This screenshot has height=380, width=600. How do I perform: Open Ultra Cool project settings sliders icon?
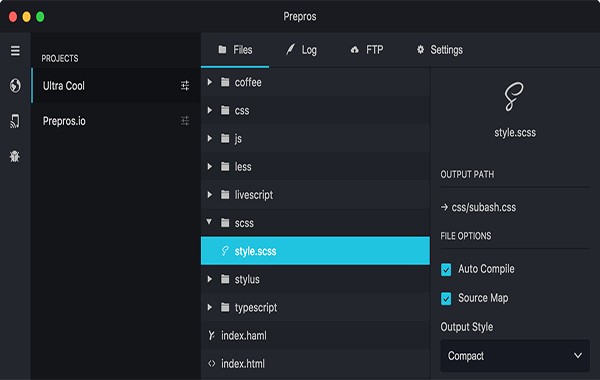[185, 85]
